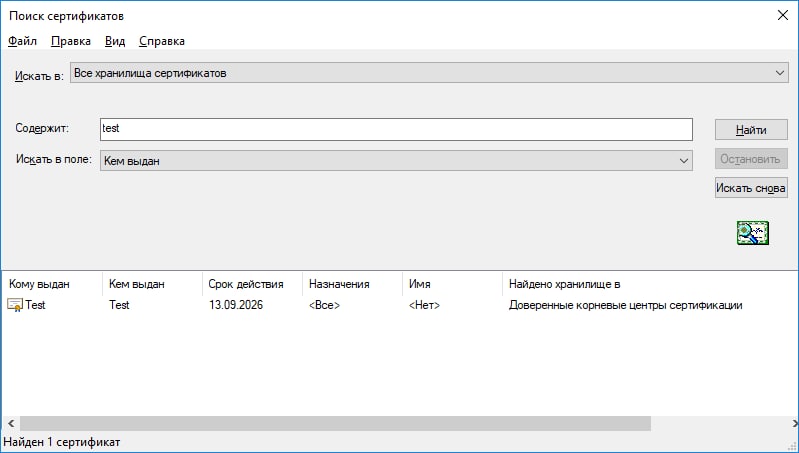Image resolution: width=799 pixels, height=453 pixels.
Task: Click the horizontal scrollbar thumb
Action: point(335,423)
